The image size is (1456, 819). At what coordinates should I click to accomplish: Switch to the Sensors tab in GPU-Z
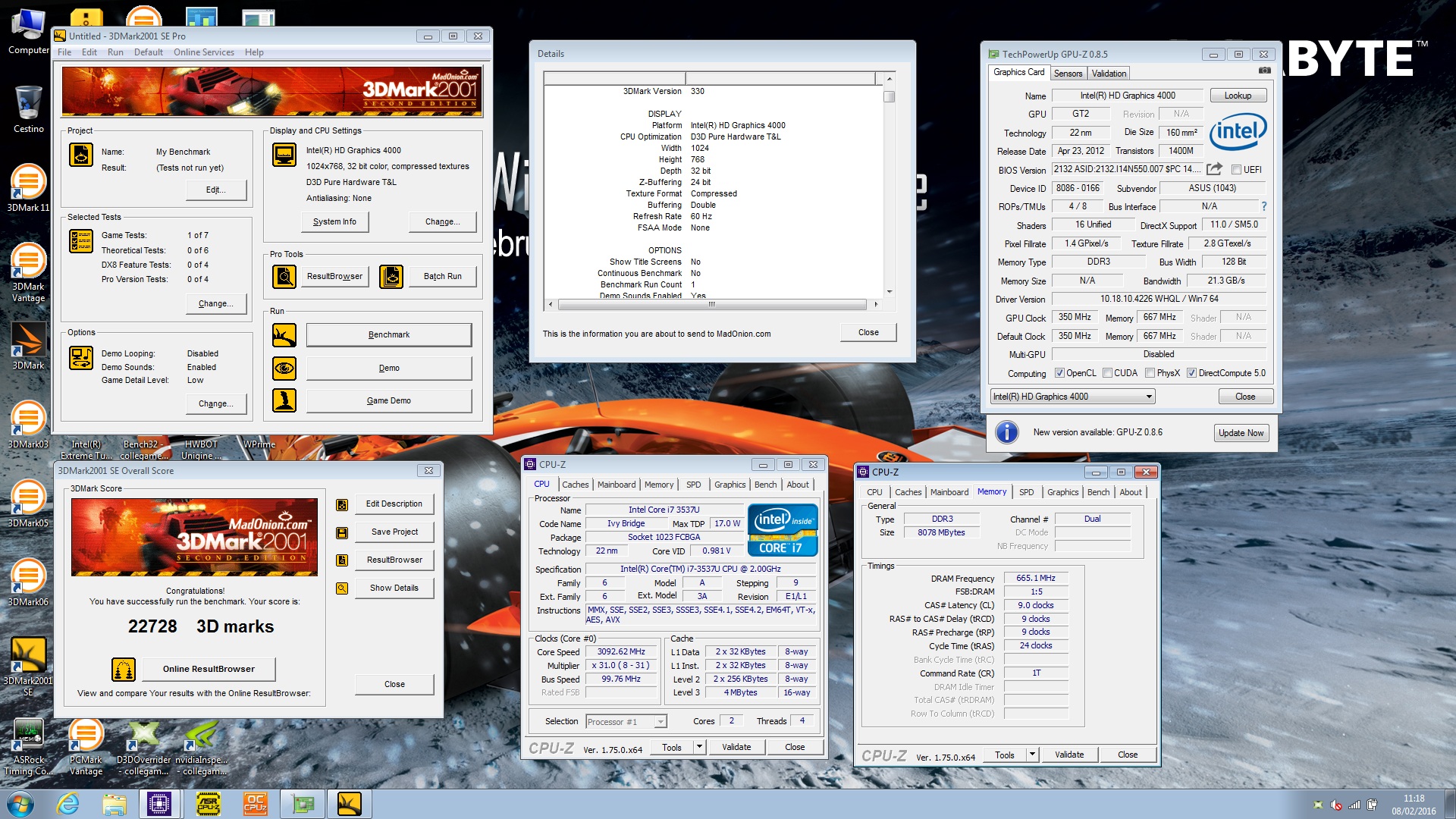1068,74
